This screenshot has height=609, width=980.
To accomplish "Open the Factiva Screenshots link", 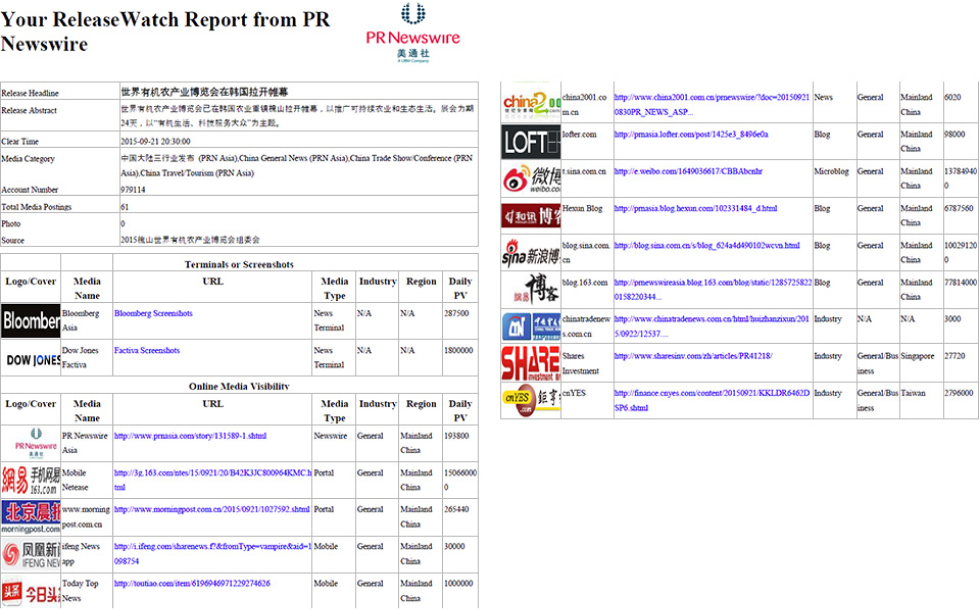I will click(x=147, y=351).
